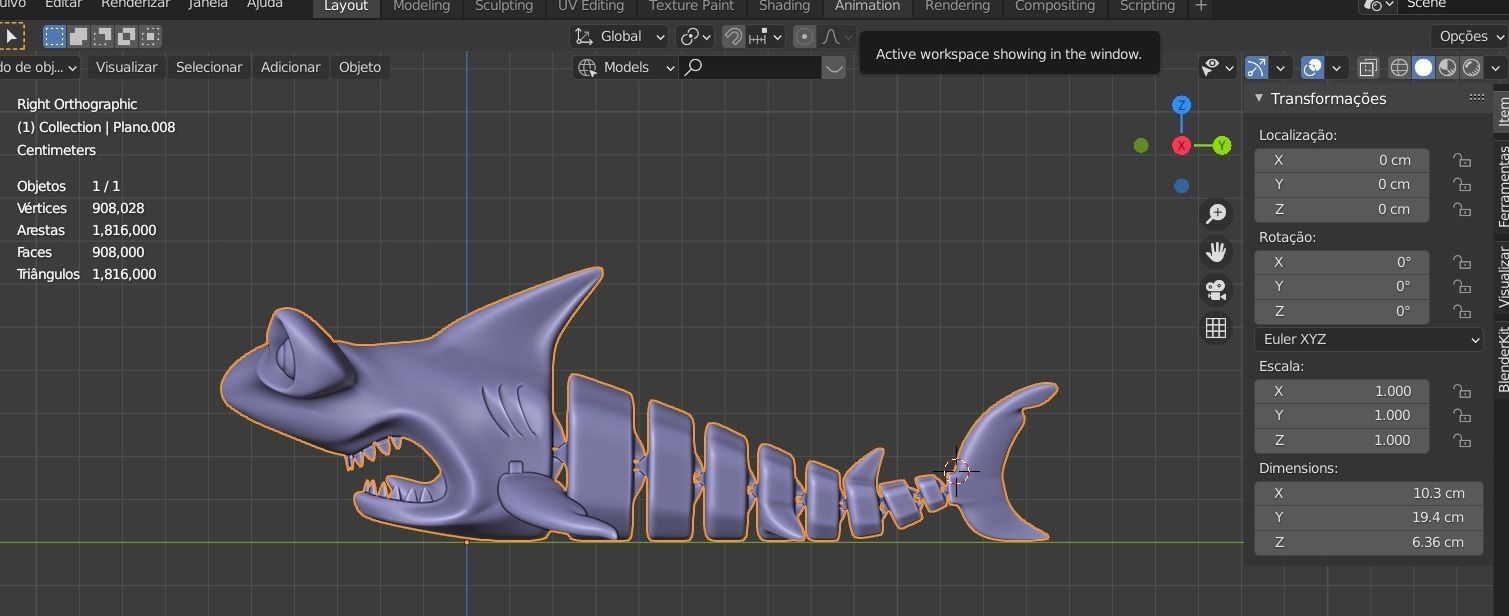Lock the Rotation Y value
Image resolution: width=1509 pixels, height=616 pixels.
pyautogui.click(x=1462, y=286)
